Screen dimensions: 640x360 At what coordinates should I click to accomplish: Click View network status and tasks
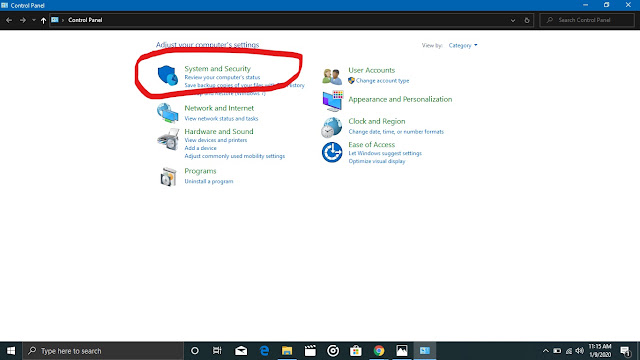pos(221,118)
